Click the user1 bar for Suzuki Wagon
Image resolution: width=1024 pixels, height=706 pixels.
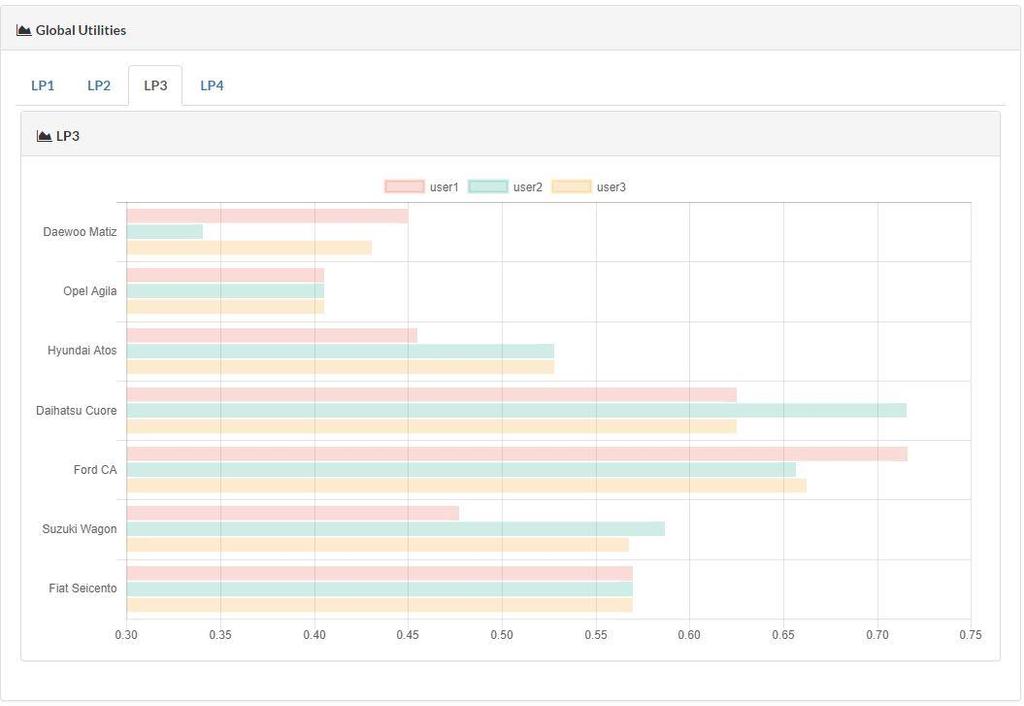pyautogui.click(x=293, y=513)
